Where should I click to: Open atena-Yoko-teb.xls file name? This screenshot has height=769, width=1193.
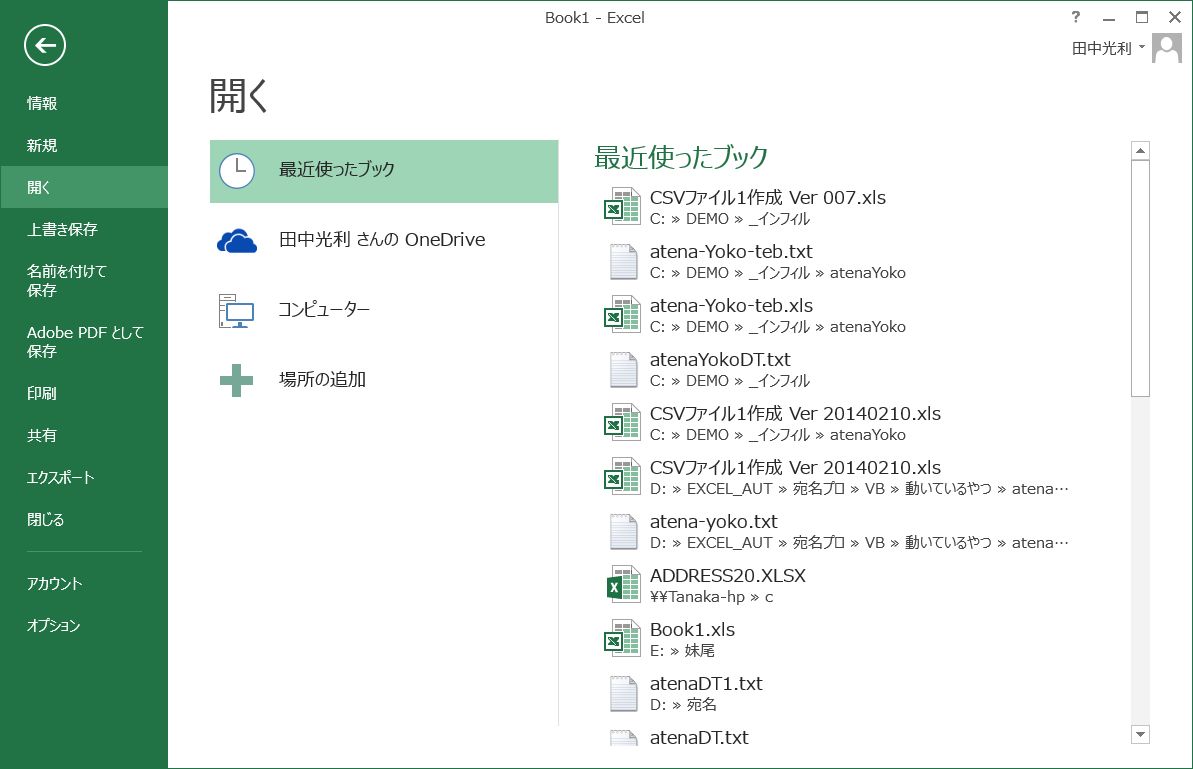[731, 306]
